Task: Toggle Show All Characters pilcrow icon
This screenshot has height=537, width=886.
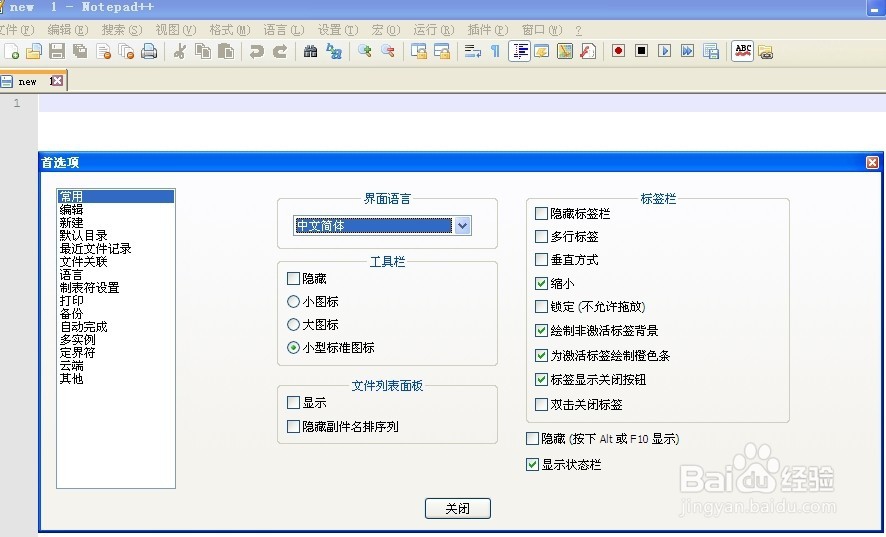Action: [x=495, y=51]
